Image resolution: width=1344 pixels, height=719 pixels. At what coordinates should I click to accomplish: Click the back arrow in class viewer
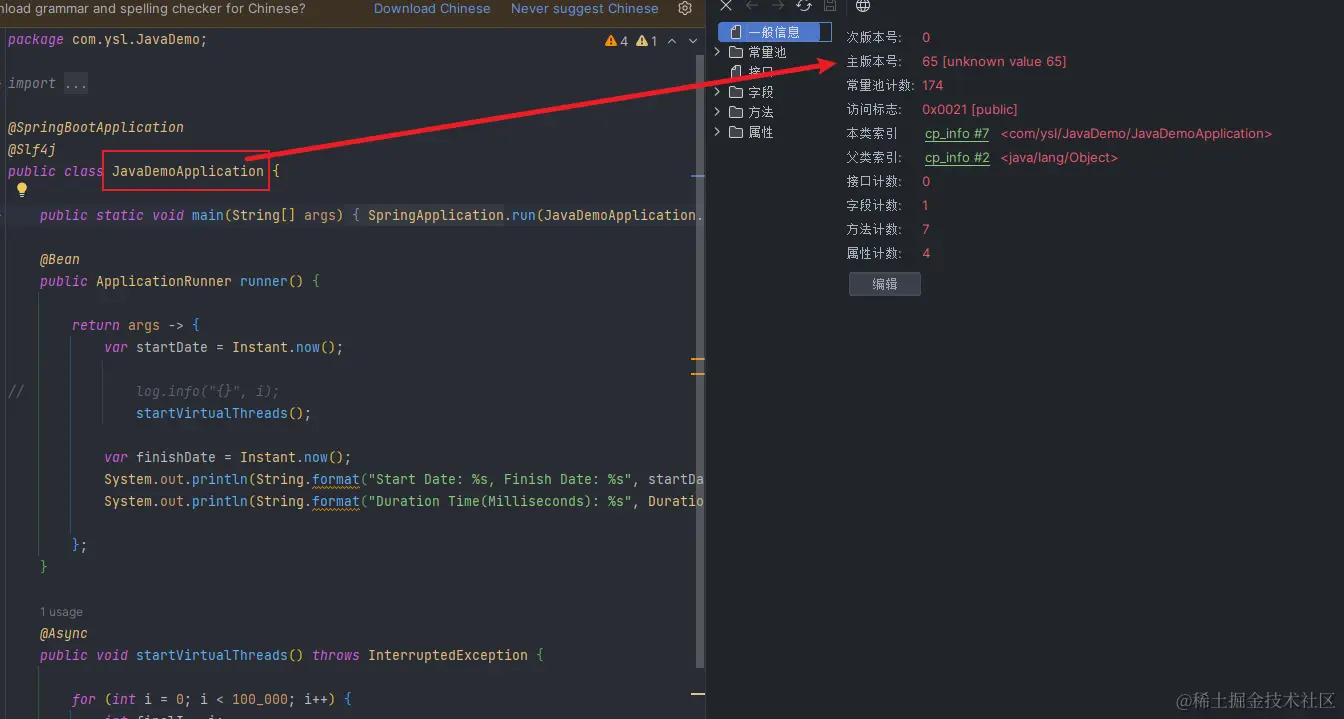[752, 6]
